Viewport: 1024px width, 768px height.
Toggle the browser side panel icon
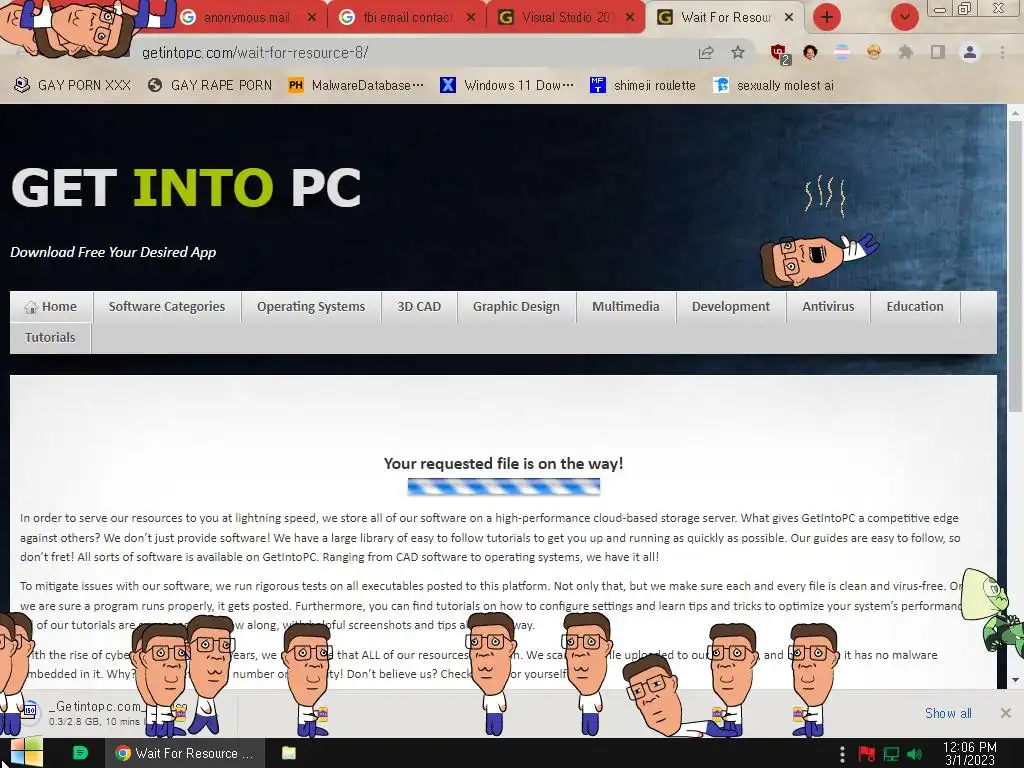(x=938, y=52)
